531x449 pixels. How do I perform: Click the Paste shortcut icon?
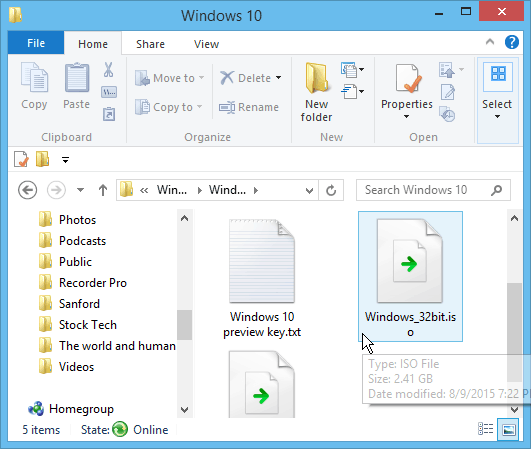click(109, 114)
